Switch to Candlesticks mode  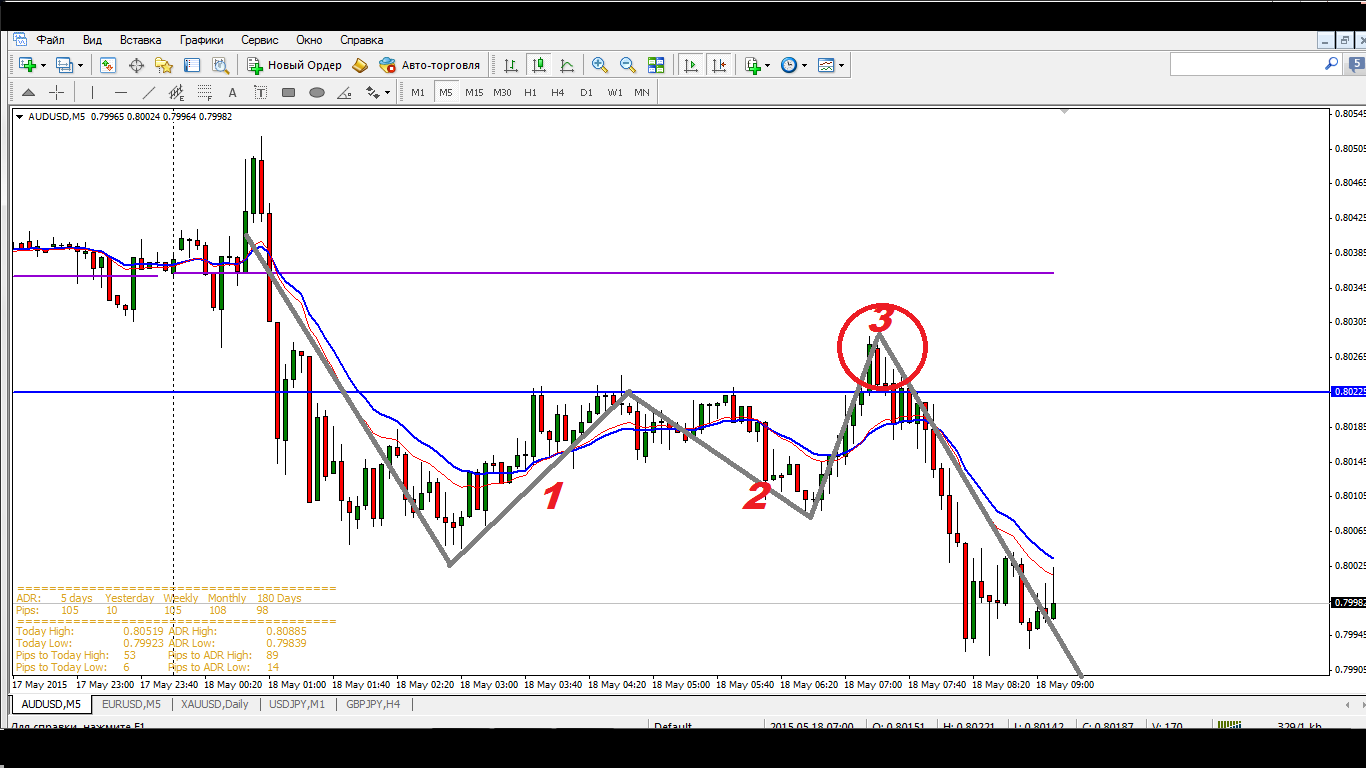(539, 65)
